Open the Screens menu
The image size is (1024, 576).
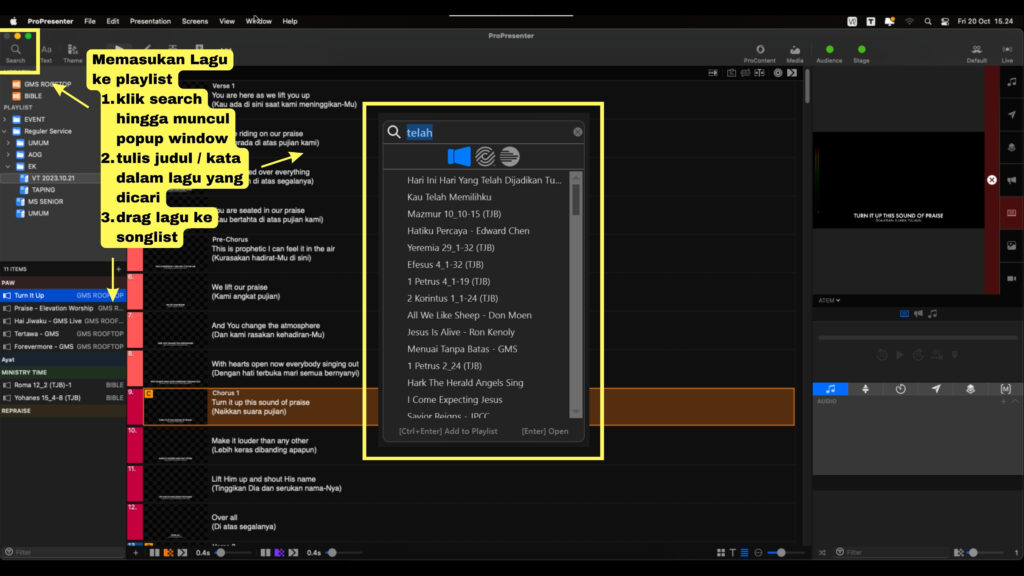point(195,22)
